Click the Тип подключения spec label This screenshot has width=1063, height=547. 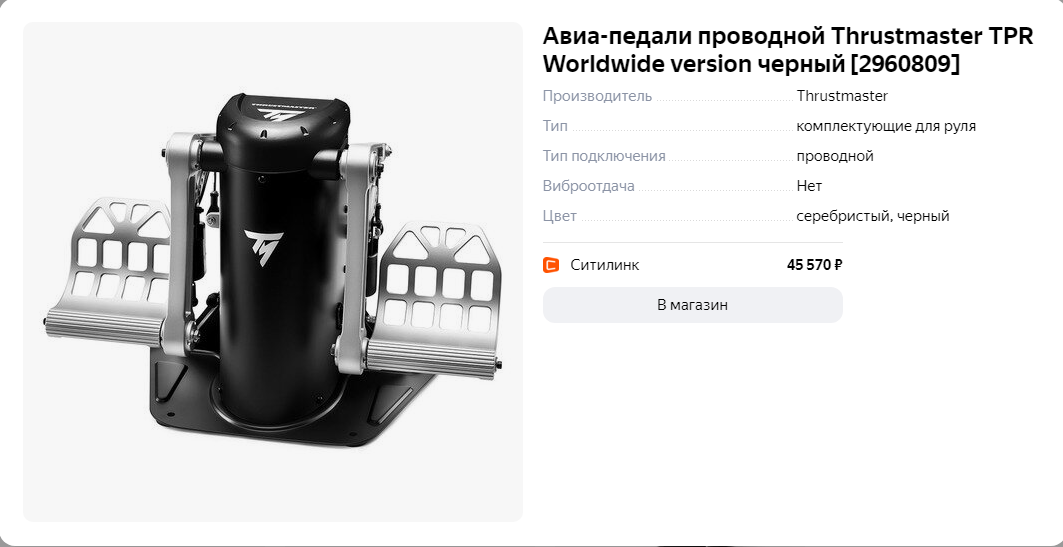[x=604, y=156]
